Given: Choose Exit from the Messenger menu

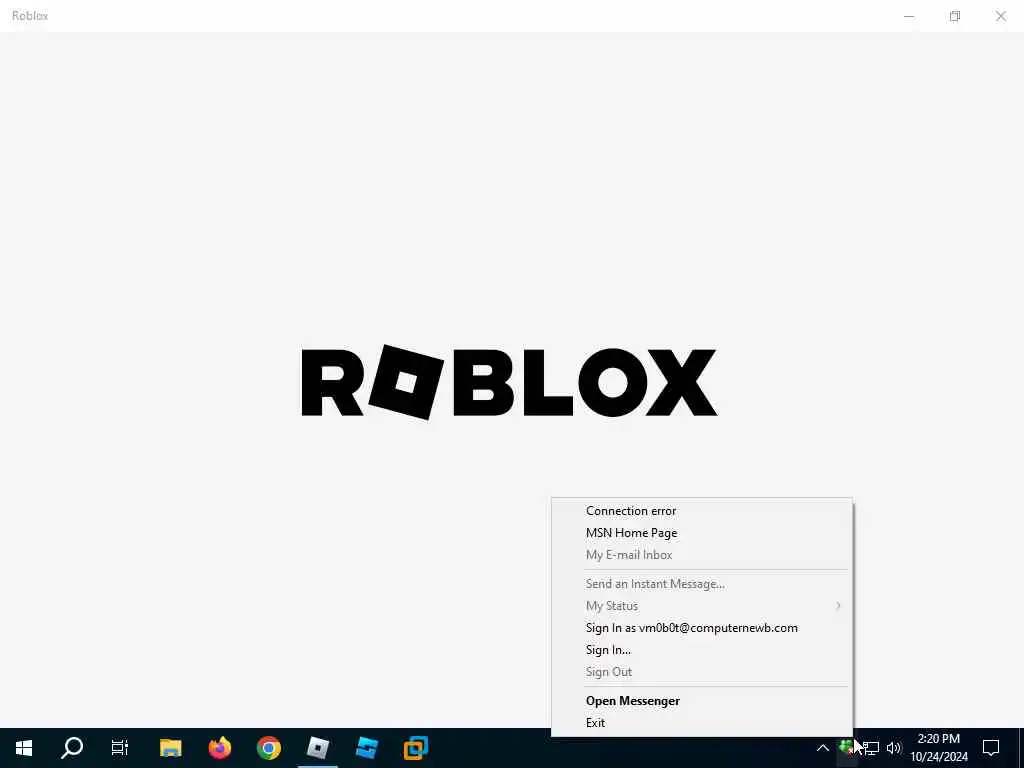Looking at the screenshot, I should 702,723.
